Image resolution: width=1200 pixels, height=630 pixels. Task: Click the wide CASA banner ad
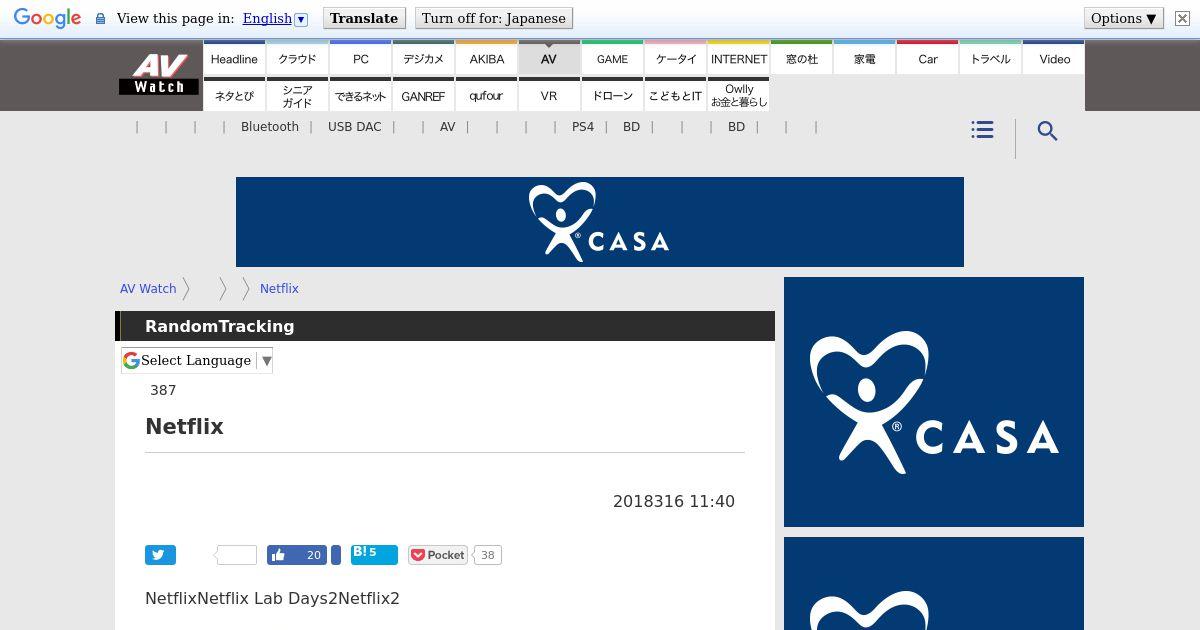coord(600,222)
